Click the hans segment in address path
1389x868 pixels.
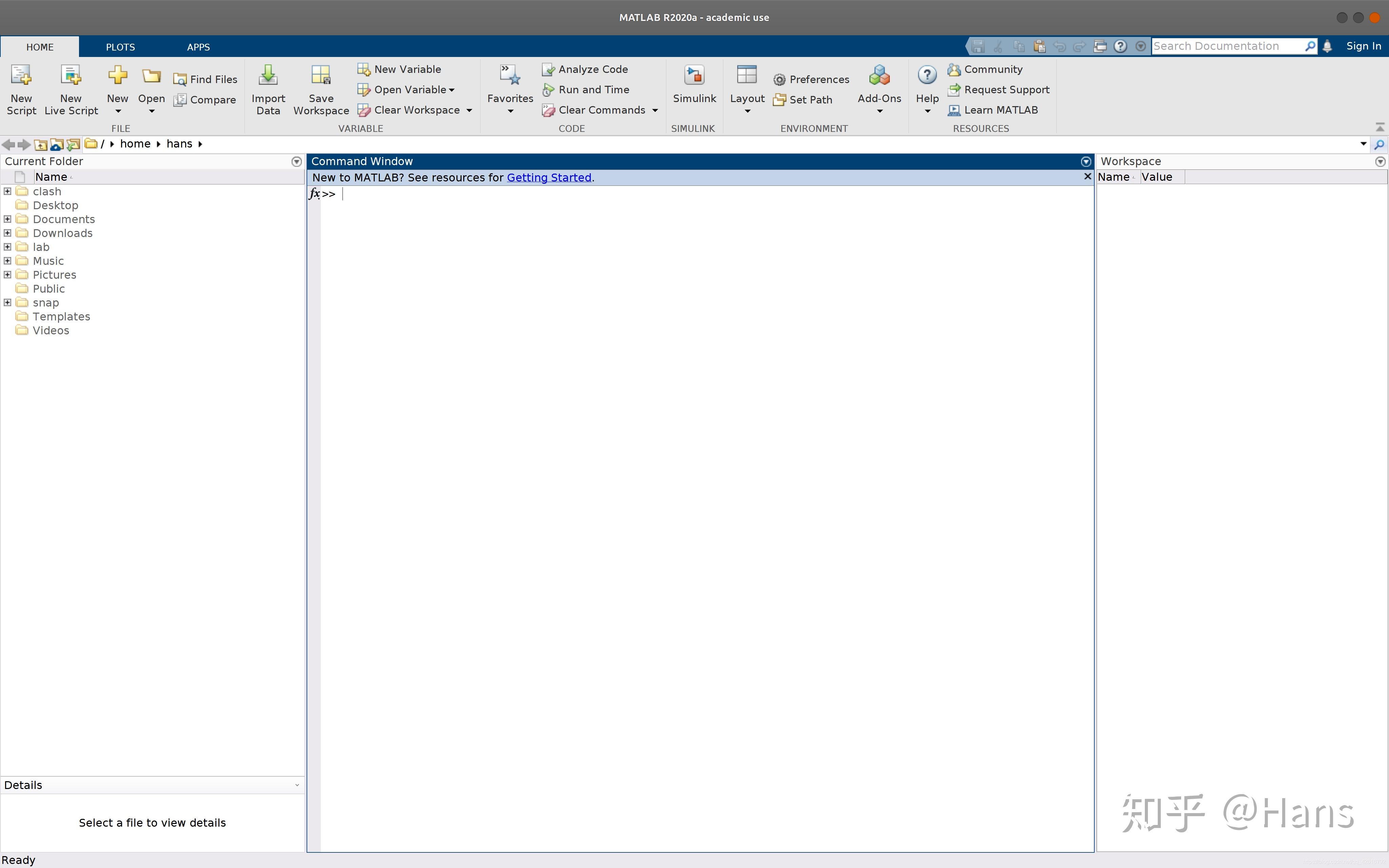tap(180, 144)
